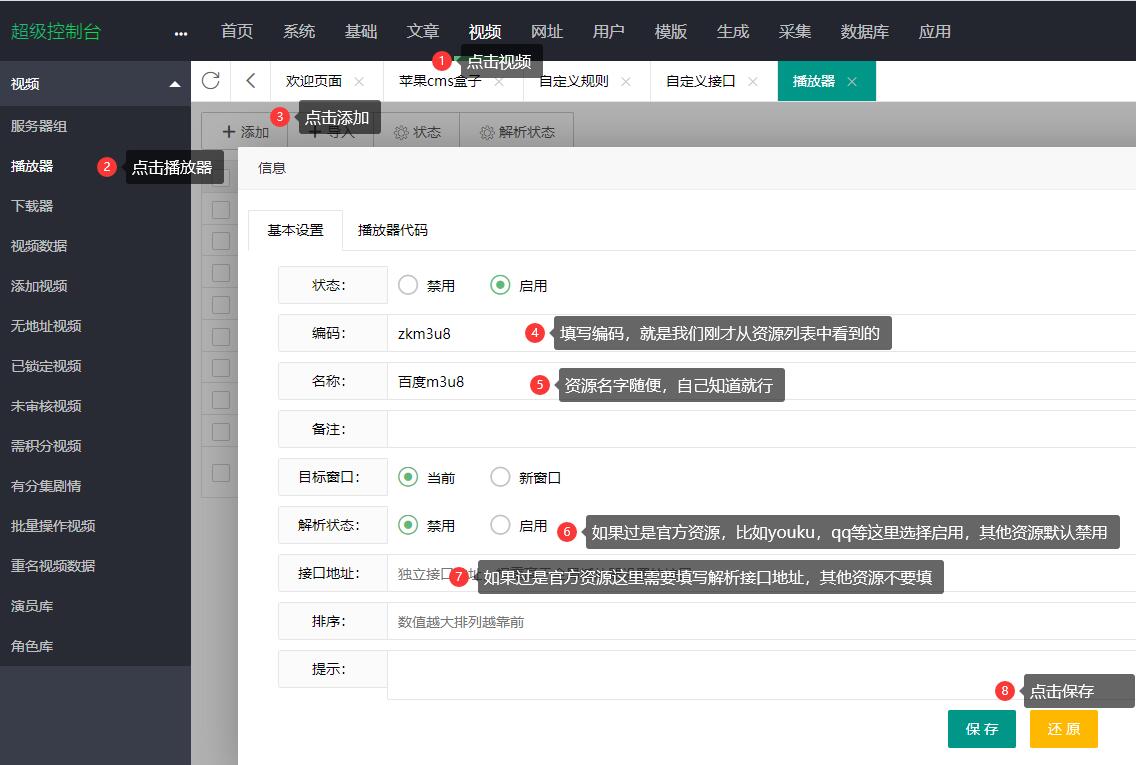Close the 播放器 tab with its x icon
This screenshot has height=765, width=1136.
pyautogui.click(x=852, y=83)
